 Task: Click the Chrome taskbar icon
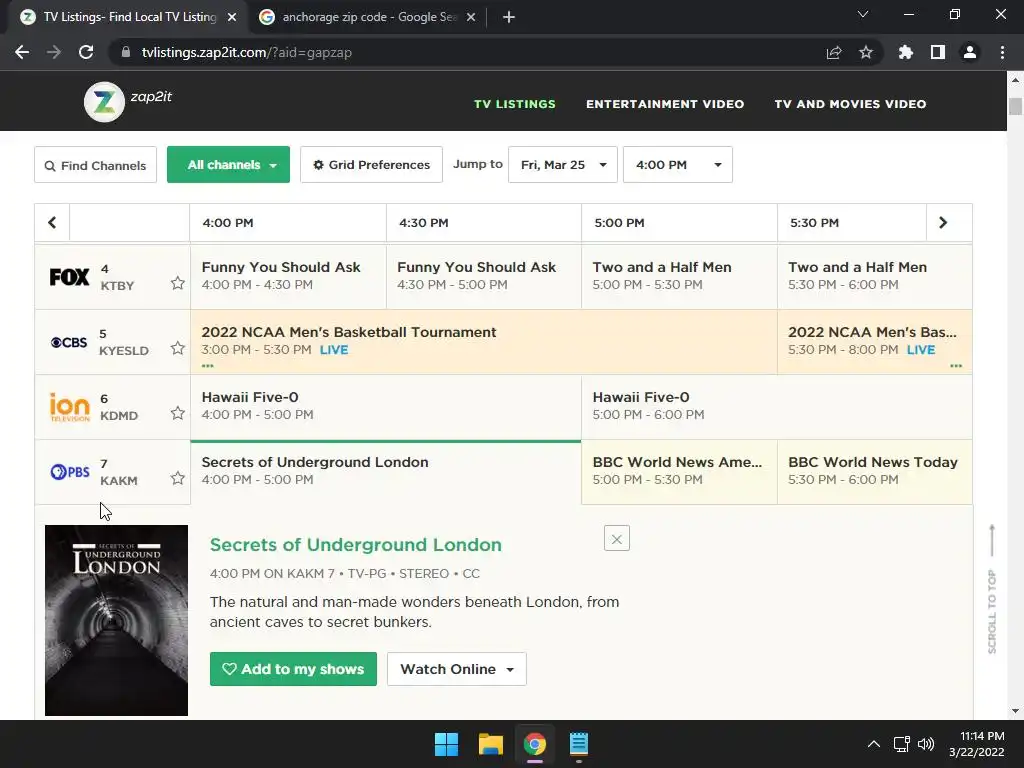(x=535, y=744)
